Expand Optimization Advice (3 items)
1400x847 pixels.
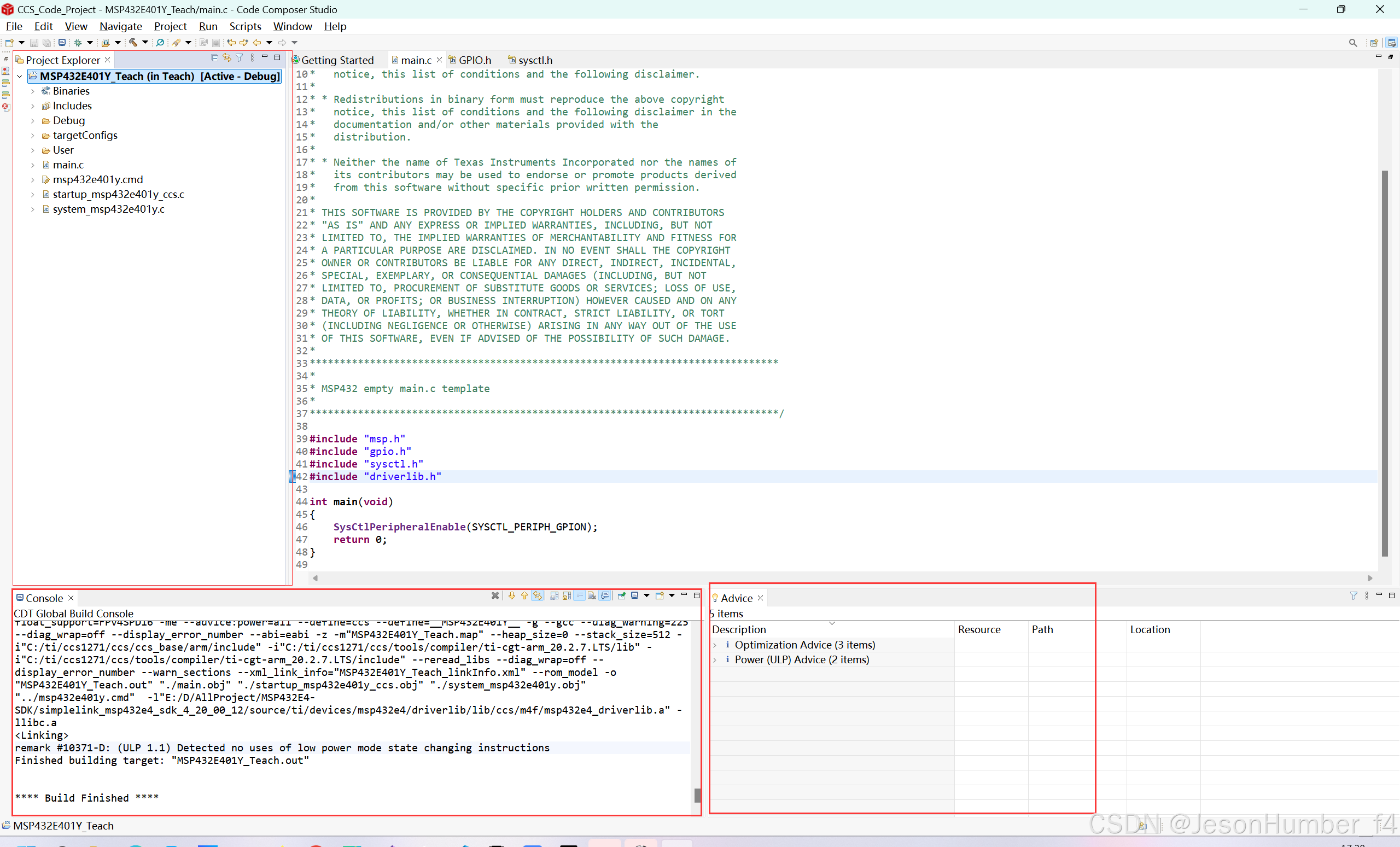[715, 645]
